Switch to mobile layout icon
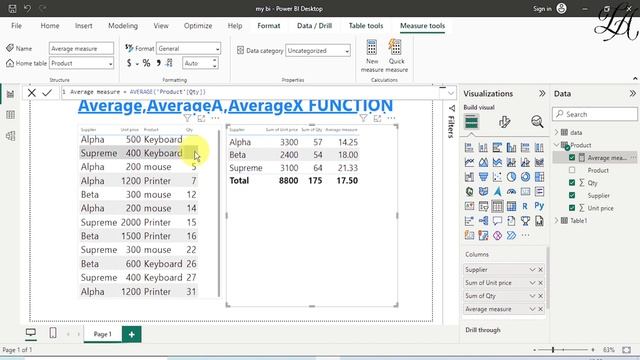This screenshot has width=640, height=360. pyautogui.click(x=53, y=333)
